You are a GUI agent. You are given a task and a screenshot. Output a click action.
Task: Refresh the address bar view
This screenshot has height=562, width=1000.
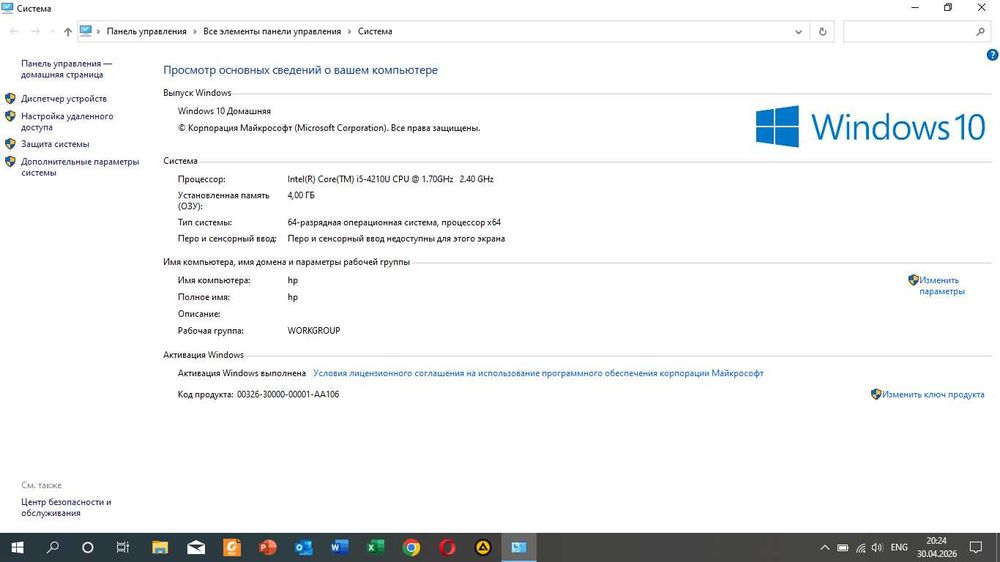tap(822, 31)
